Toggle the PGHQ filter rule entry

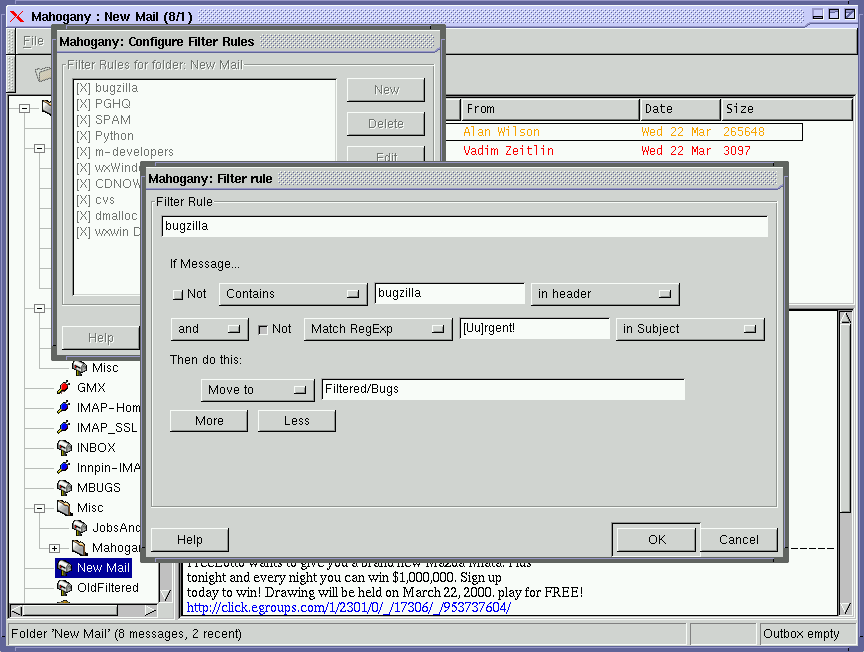(x=103, y=104)
